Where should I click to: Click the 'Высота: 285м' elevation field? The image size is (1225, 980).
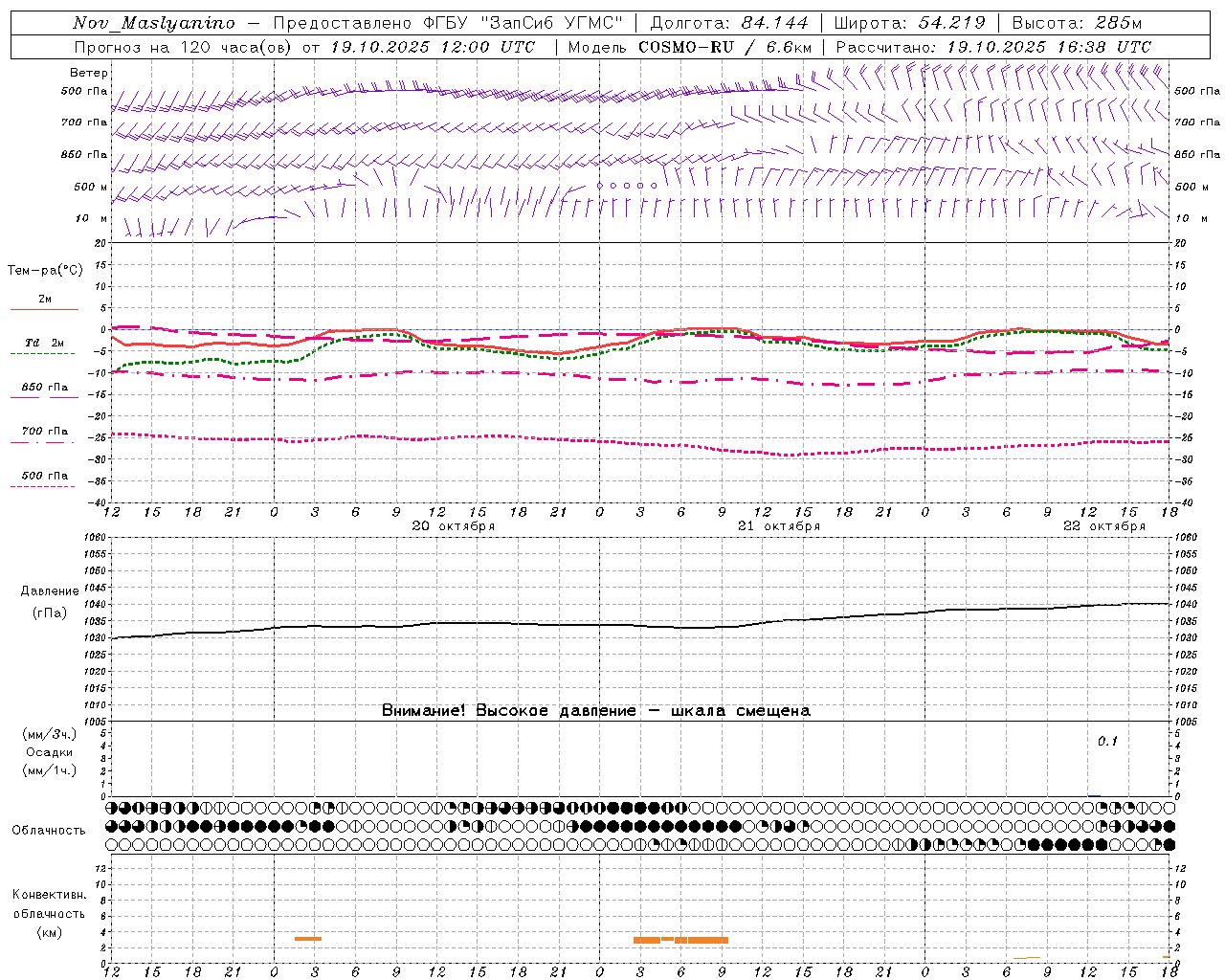tap(1077, 23)
